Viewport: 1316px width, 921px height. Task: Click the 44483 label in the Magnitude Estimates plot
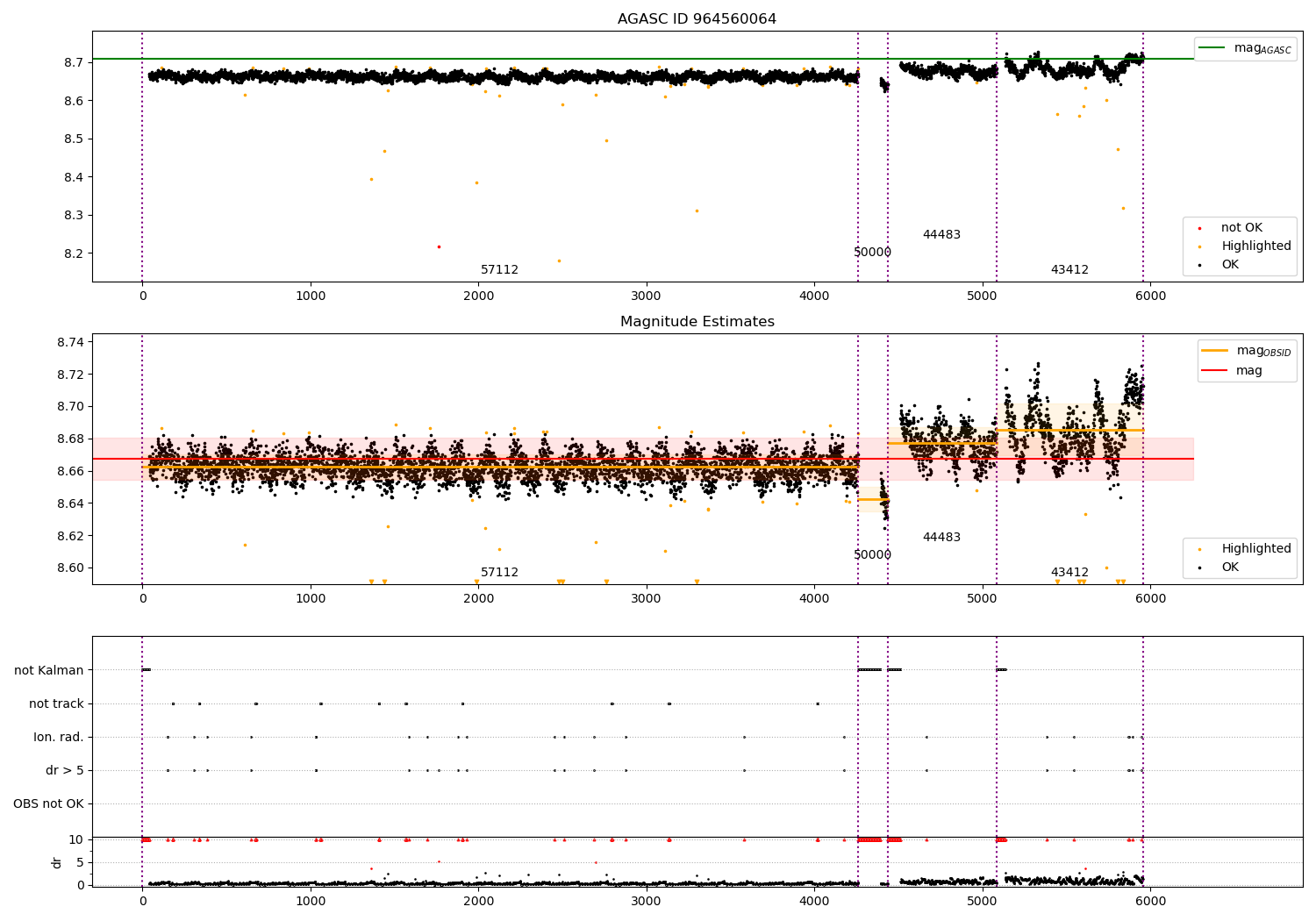[941, 537]
